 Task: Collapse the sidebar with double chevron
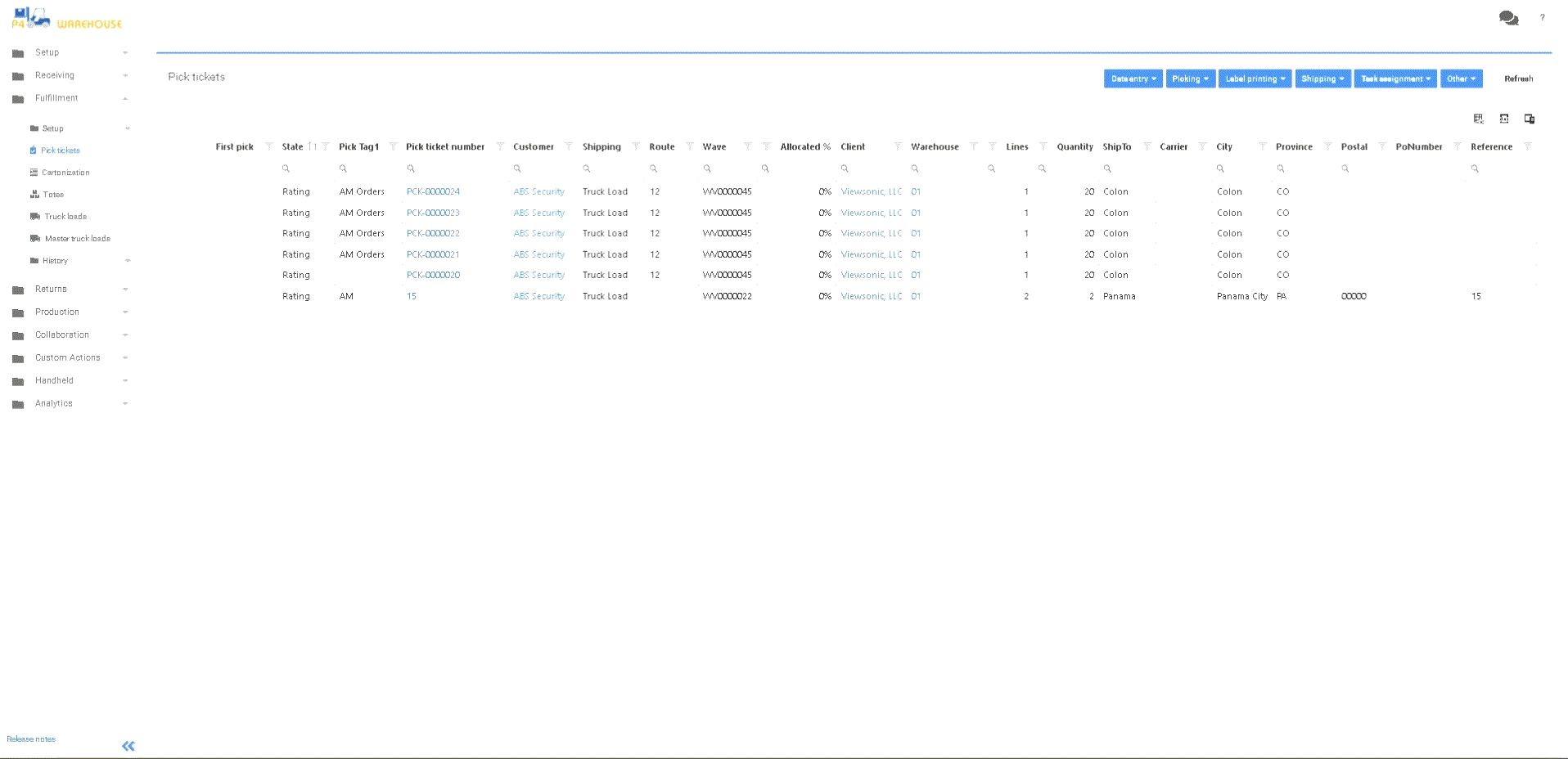[128, 746]
